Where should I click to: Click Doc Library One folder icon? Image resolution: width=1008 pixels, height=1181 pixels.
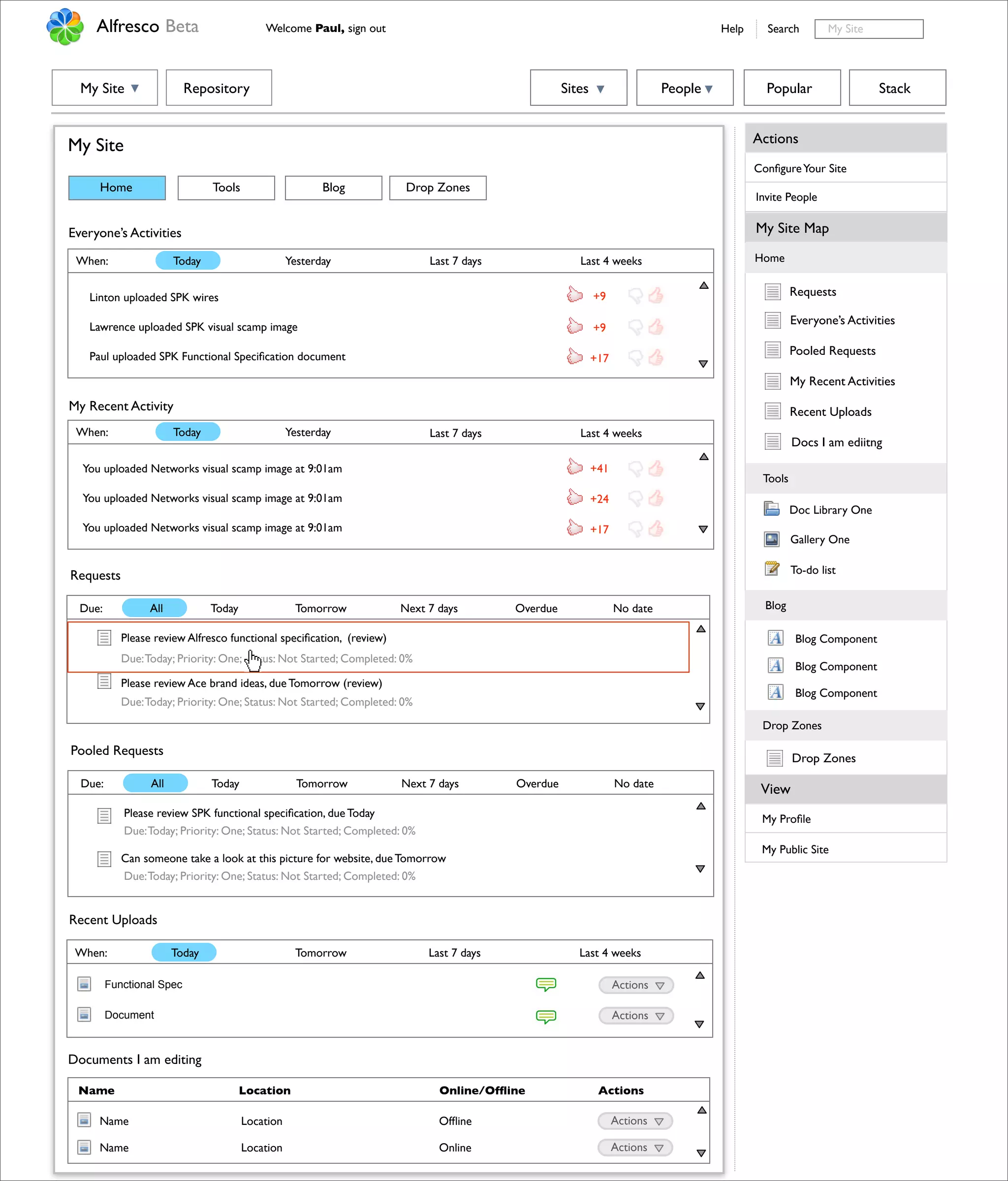click(772, 508)
